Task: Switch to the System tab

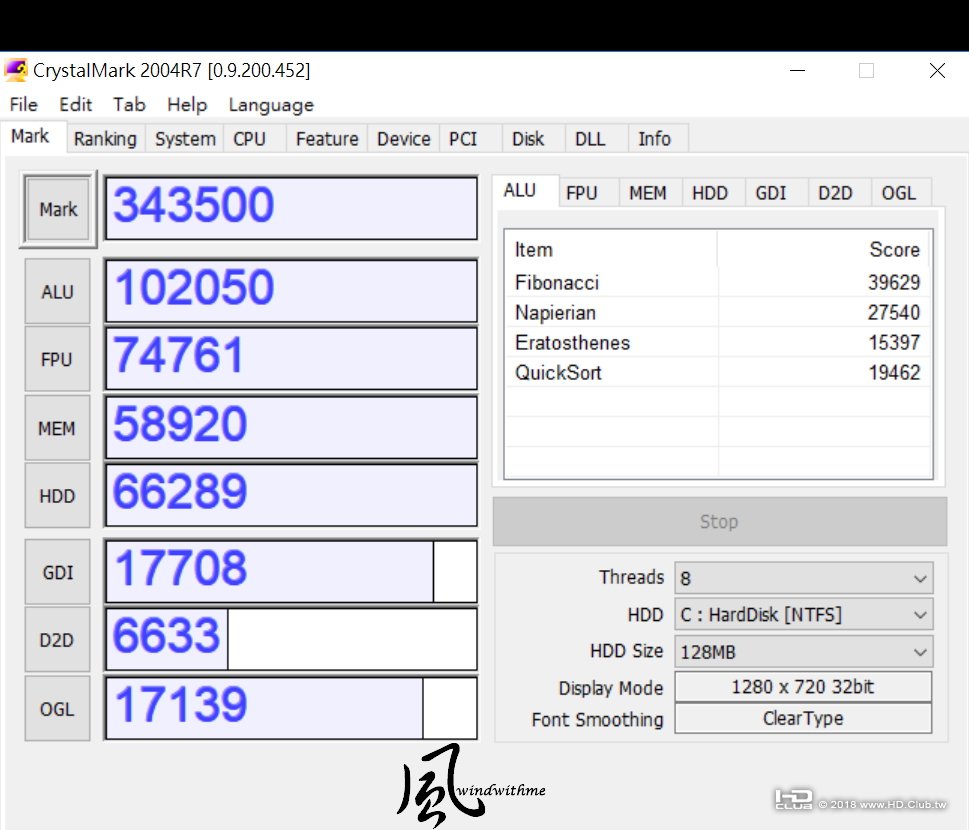Action: point(185,138)
